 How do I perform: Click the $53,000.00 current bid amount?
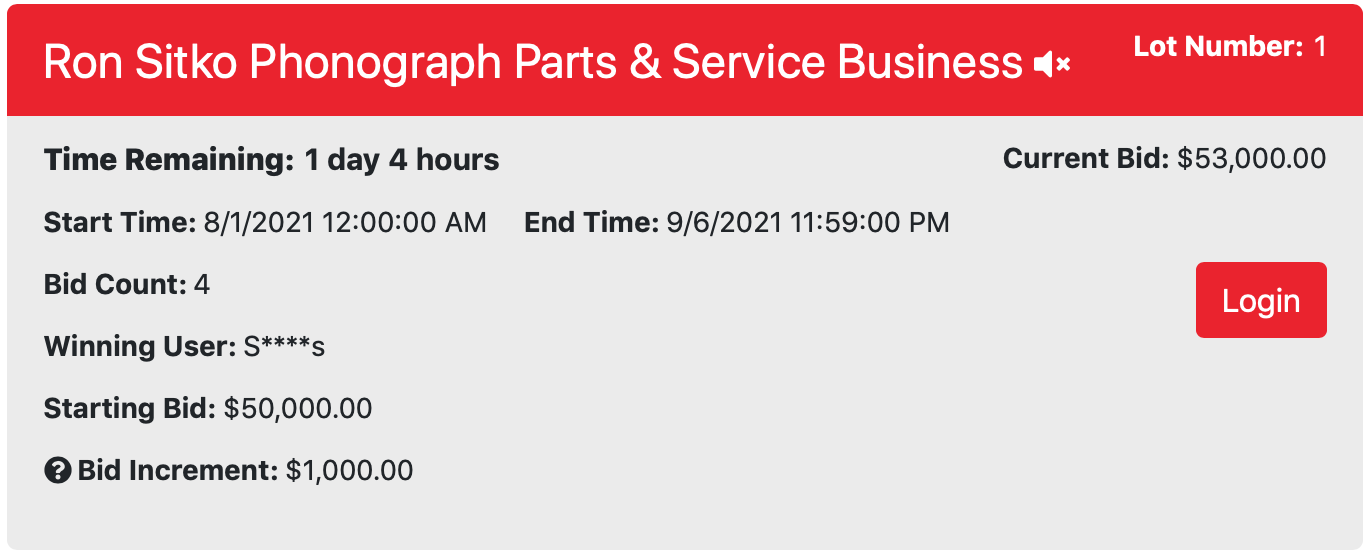pos(1251,158)
